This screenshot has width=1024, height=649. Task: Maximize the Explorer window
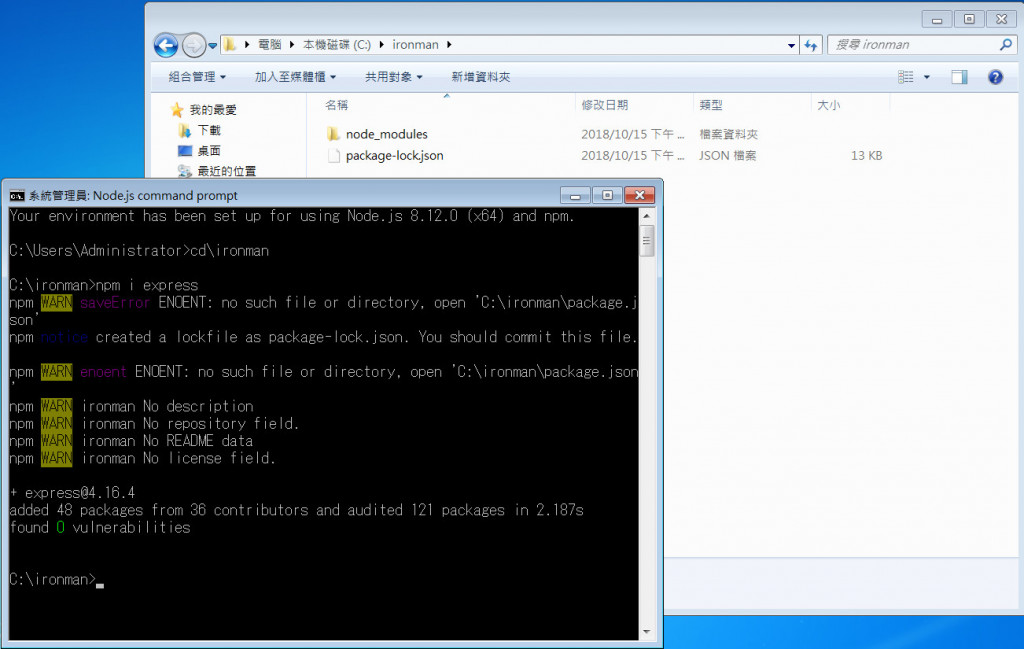click(968, 20)
